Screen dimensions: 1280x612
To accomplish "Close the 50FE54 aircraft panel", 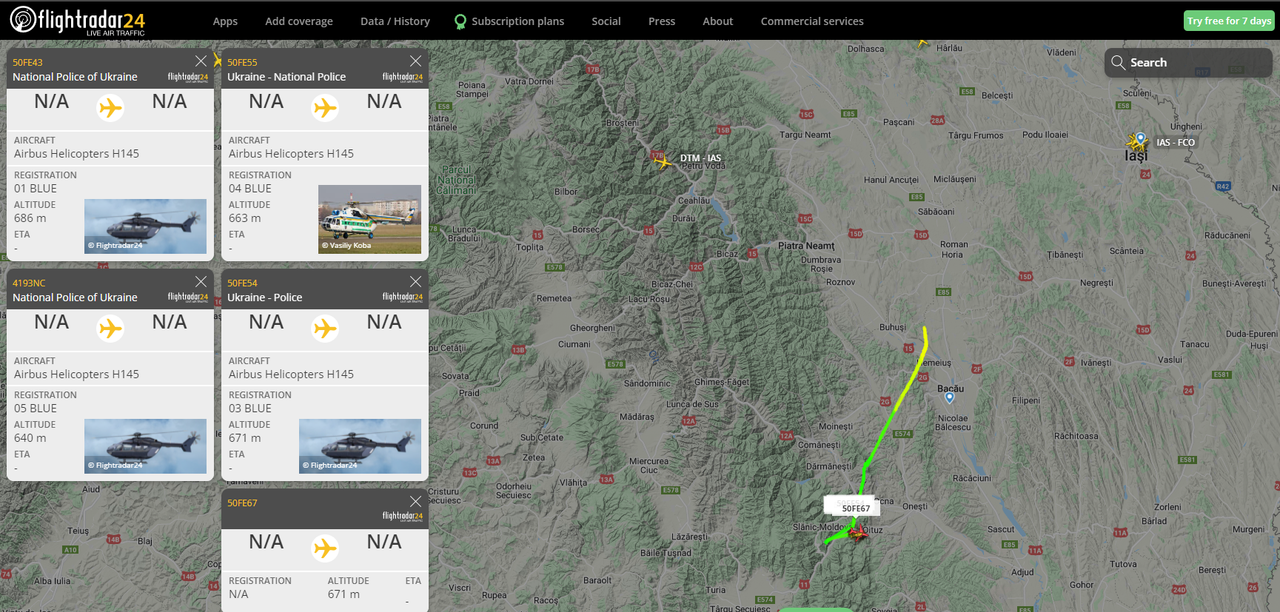I will point(416,282).
